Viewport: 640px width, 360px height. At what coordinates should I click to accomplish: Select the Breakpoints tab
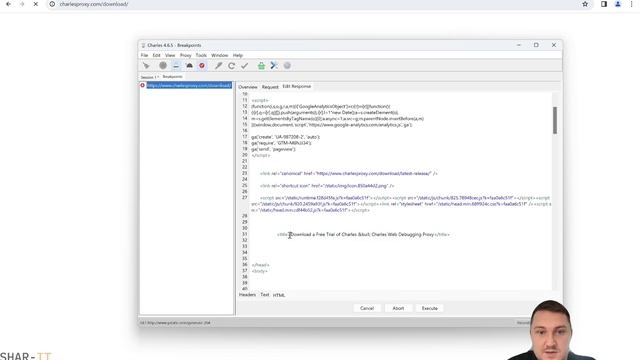172,77
